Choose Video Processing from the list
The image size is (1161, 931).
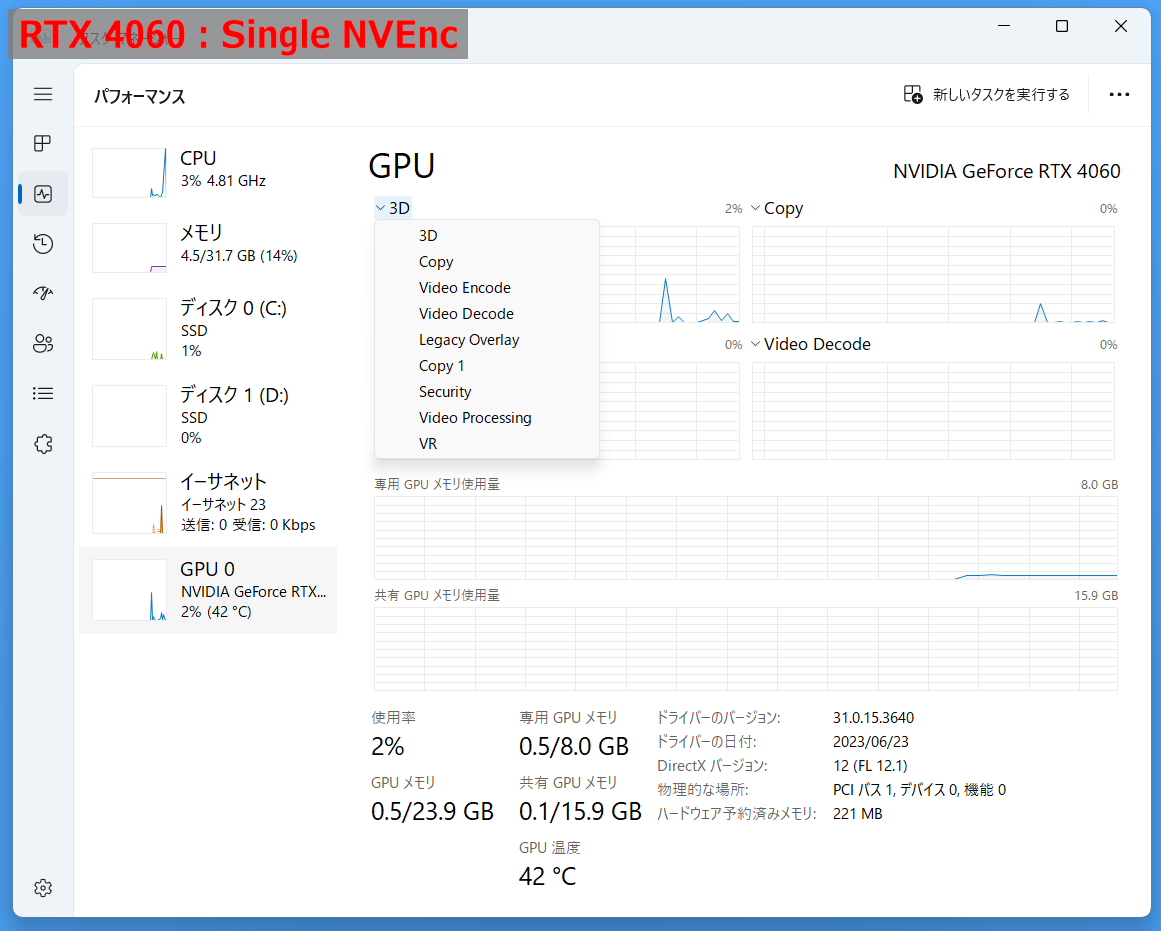486,417
